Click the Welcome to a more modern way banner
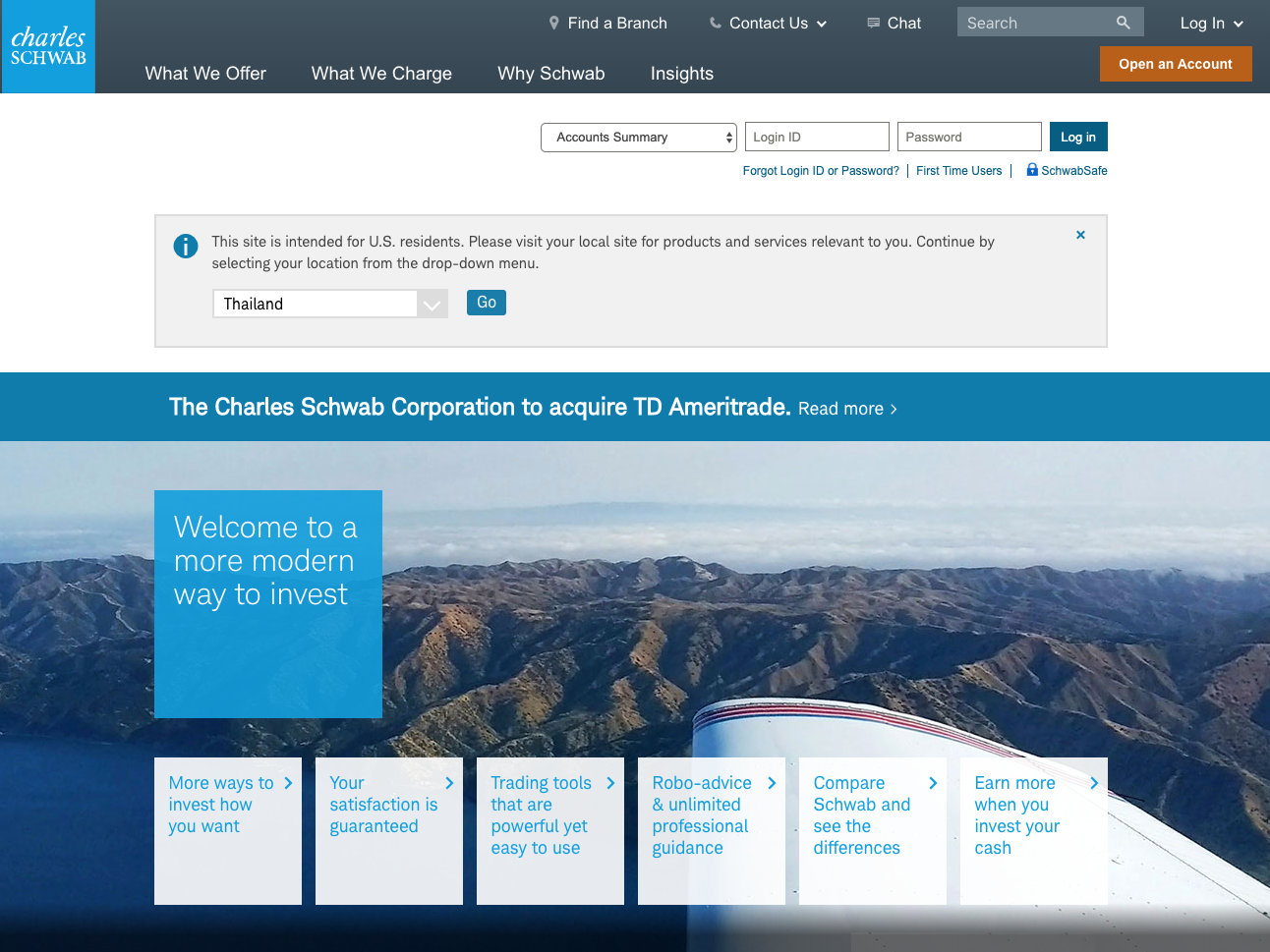This screenshot has width=1270, height=952. [268, 604]
